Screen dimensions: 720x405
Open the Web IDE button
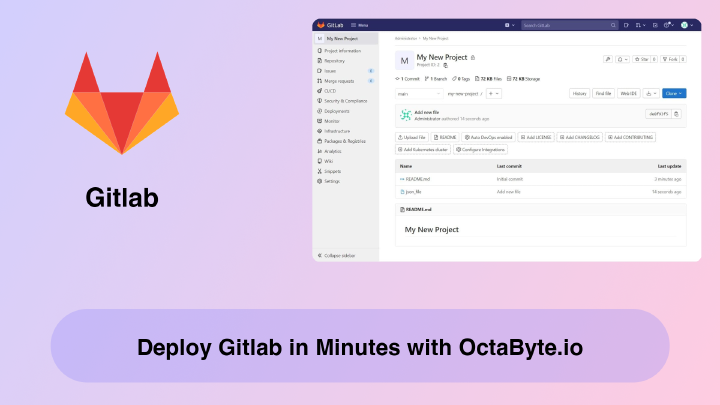point(629,94)
